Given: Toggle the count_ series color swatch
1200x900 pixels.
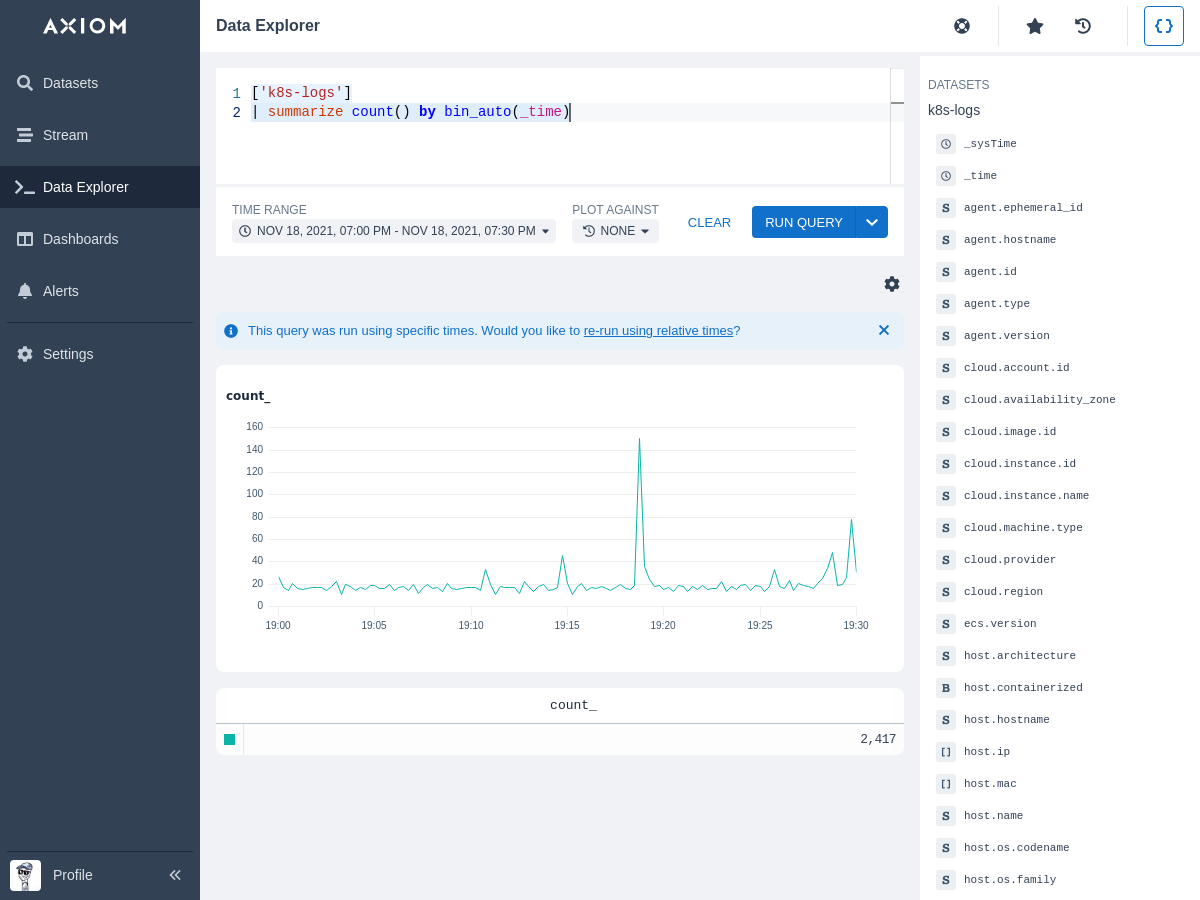Looking at the screenshot, I should (230, 739).
